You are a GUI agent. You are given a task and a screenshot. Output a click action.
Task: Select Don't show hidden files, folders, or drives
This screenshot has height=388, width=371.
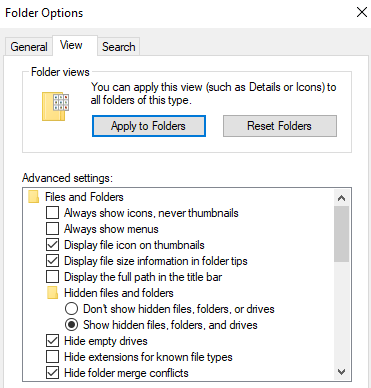coord(71,309)
